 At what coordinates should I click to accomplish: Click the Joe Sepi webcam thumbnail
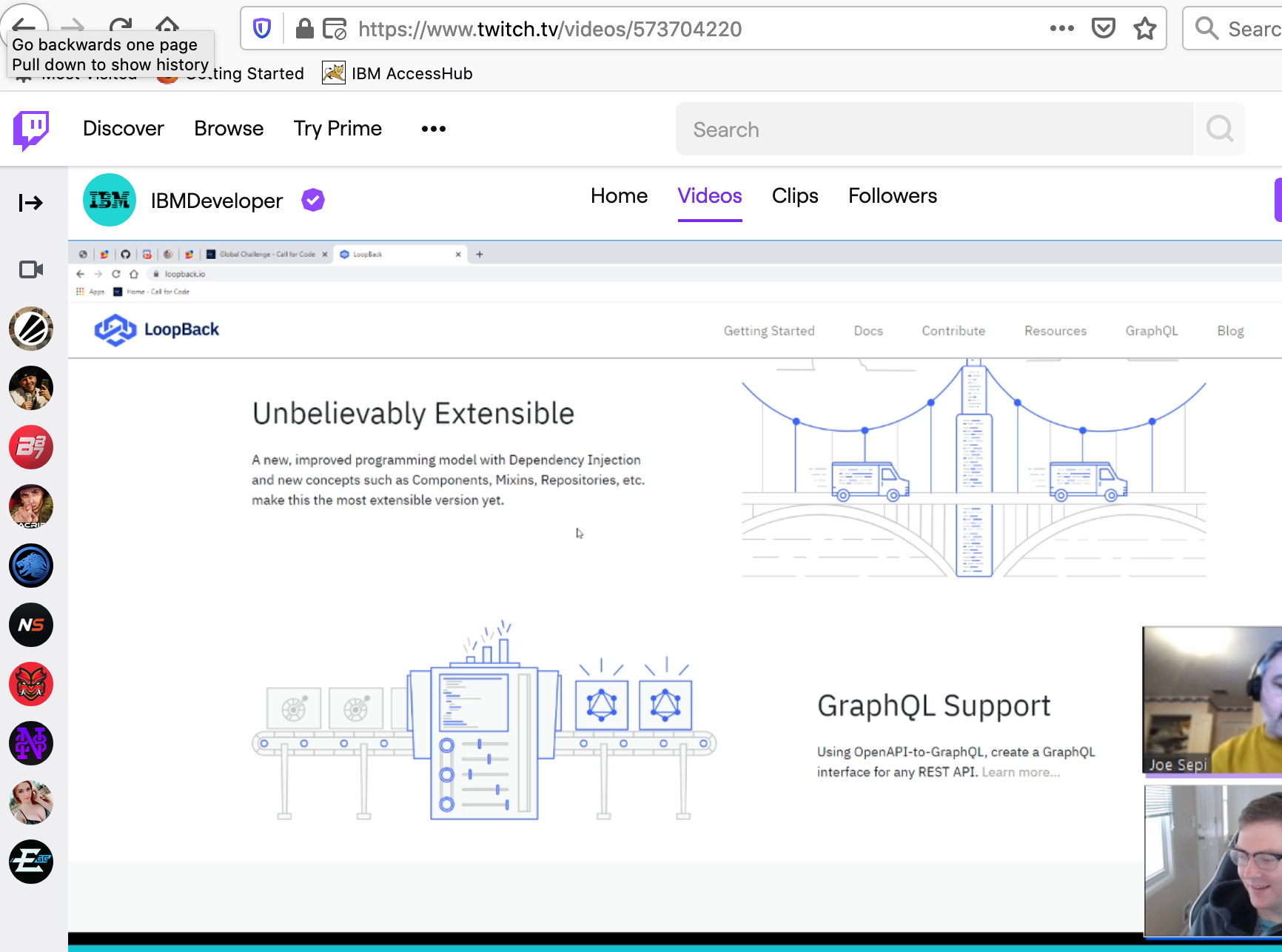click(1212, 700)
